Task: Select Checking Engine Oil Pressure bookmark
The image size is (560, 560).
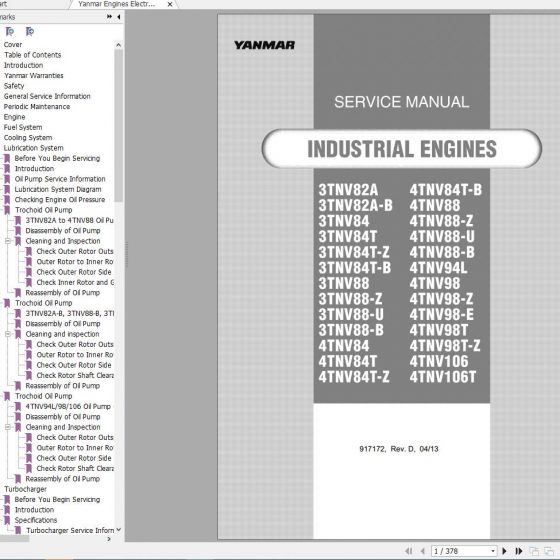Action: 60,200
